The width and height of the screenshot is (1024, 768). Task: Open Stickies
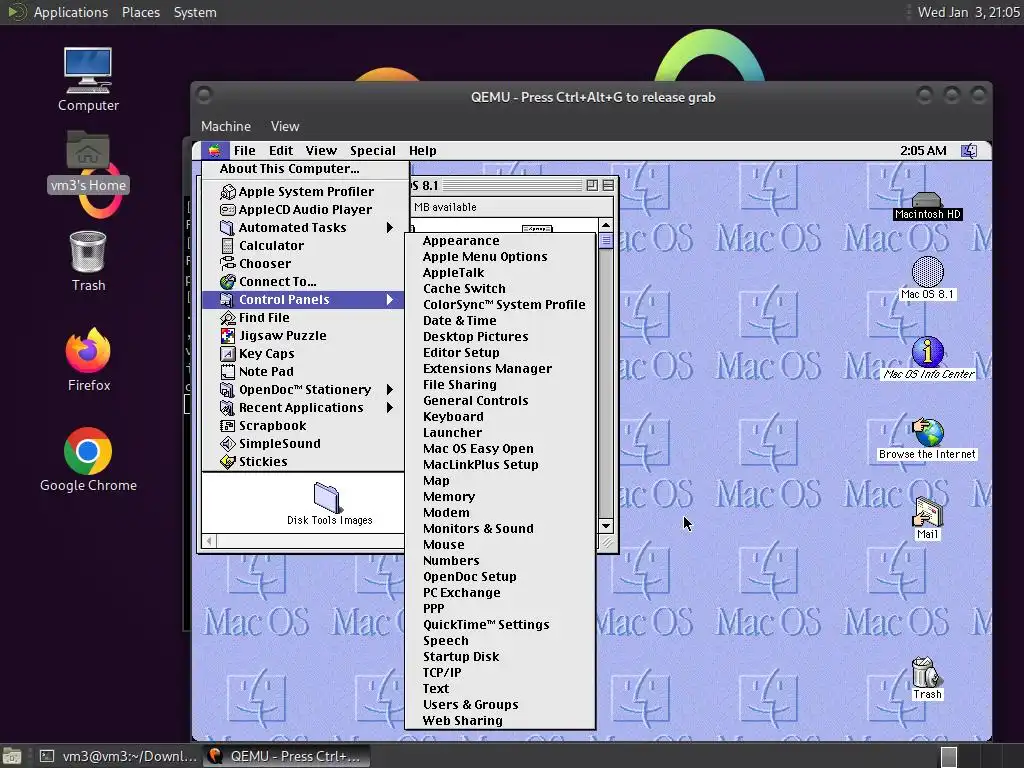coord(302,462)
